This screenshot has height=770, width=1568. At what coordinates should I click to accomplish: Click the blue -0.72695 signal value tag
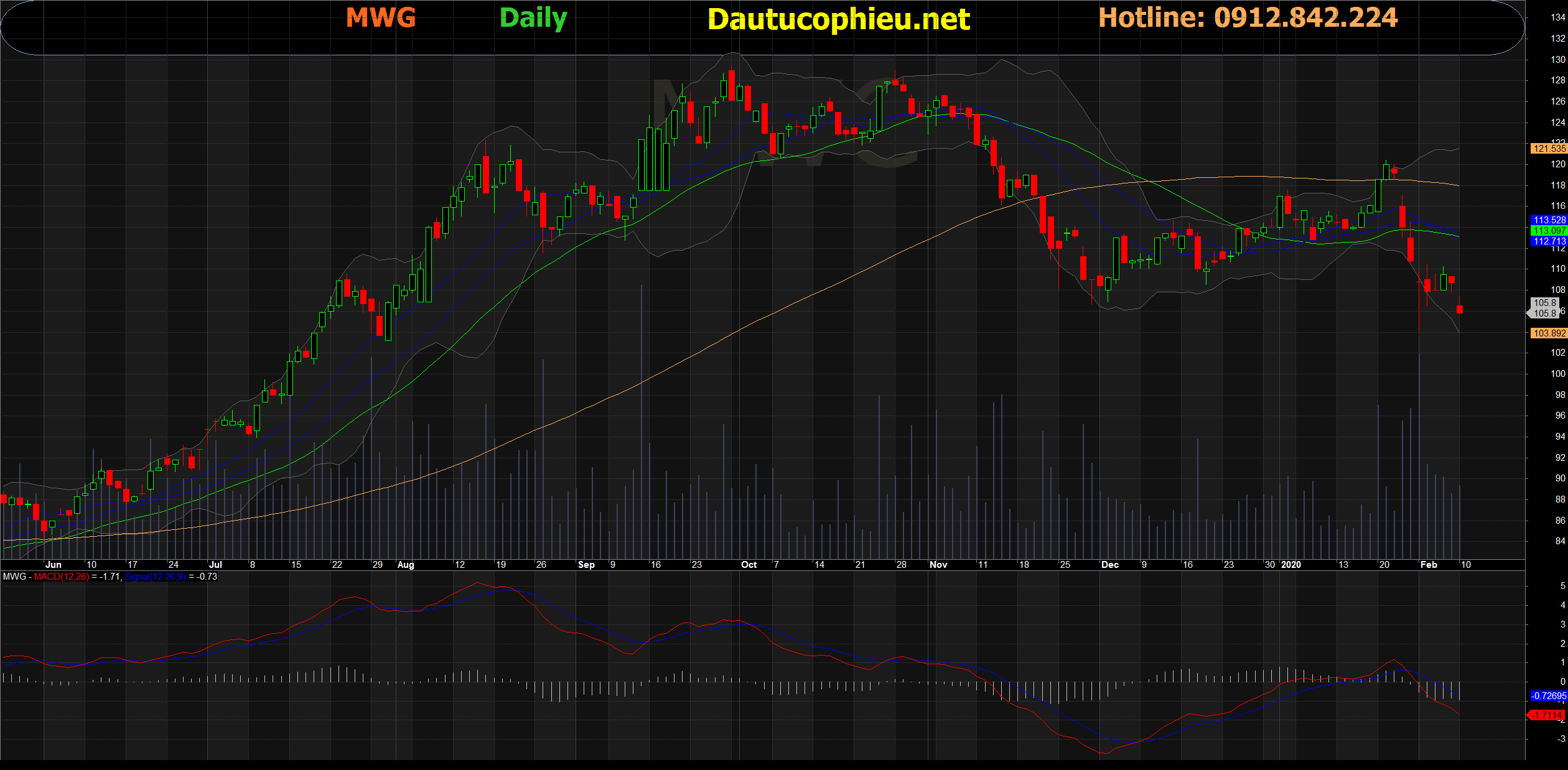1548,695
